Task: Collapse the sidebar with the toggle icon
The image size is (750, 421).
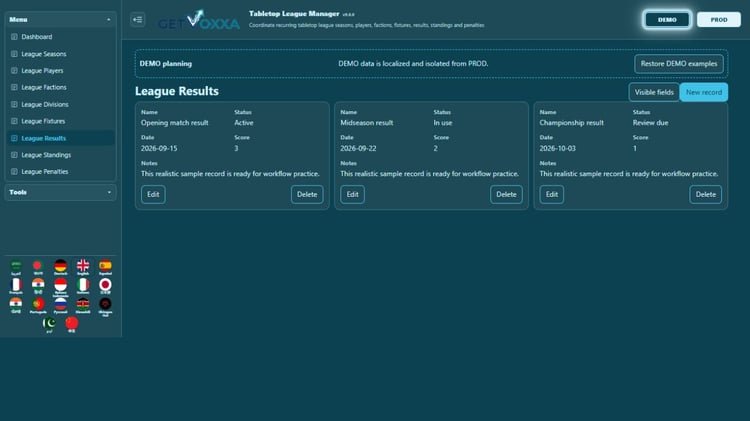Action: click(138, 20)
